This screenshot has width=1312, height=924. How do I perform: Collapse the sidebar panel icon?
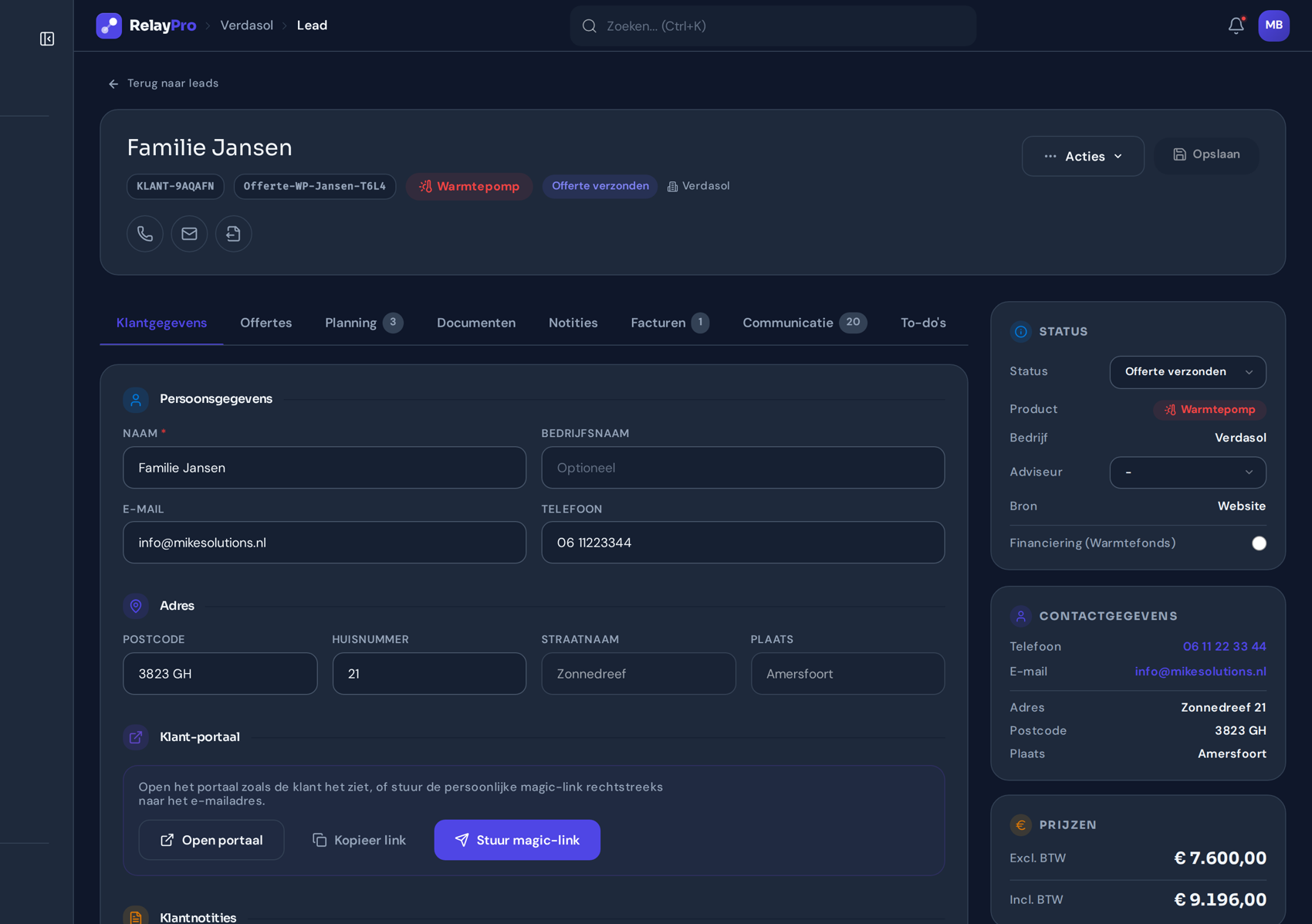coord(47,39)
